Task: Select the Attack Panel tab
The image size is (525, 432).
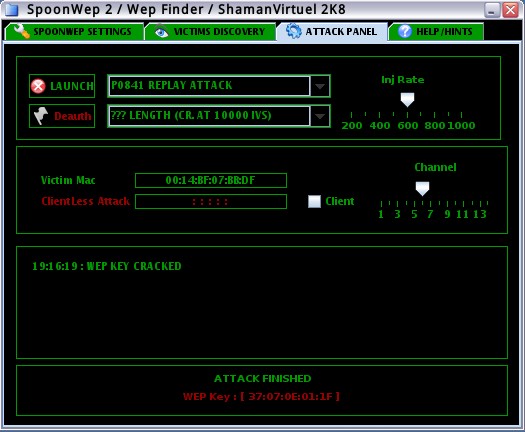Action: (x=331, y=32)
